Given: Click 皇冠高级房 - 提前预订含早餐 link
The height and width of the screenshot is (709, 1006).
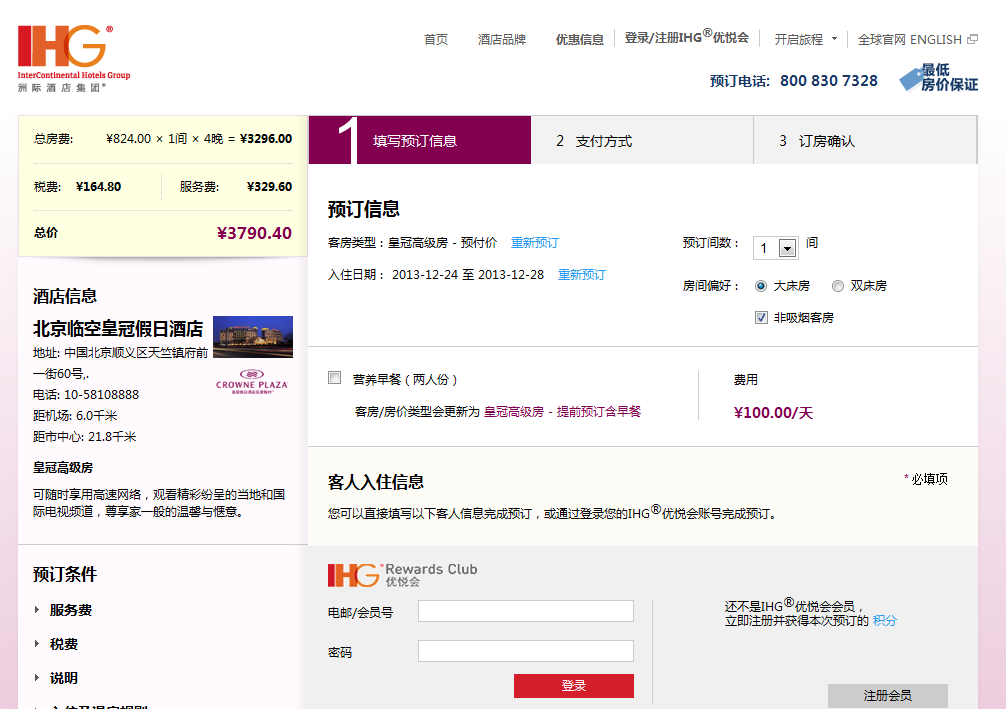Looking at the screenshot, I should 563,411.
